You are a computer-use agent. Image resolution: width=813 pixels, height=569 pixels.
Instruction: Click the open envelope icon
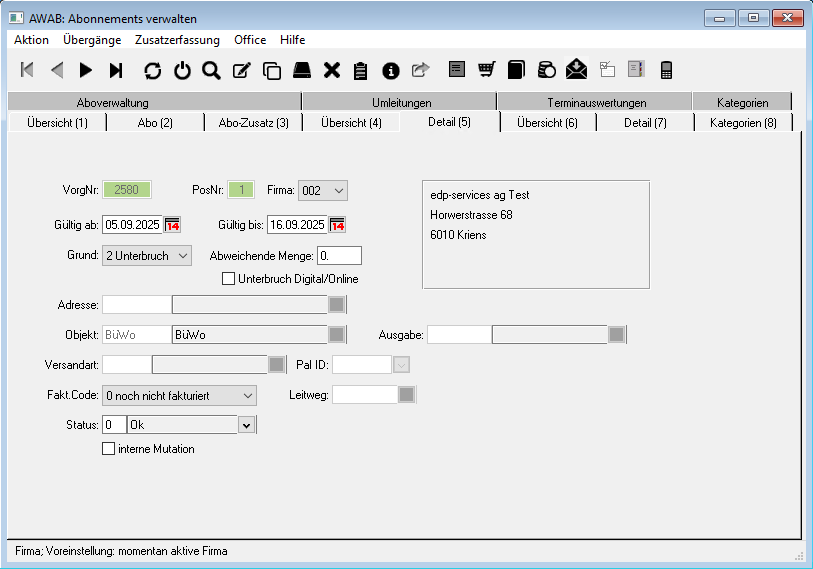coord(576,70)
